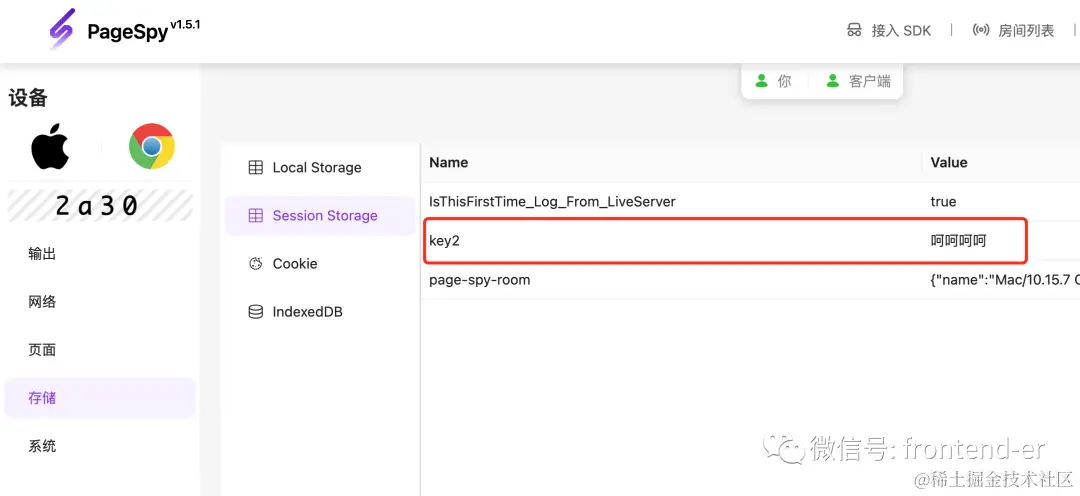Viewport: 1080px width, 496px height.
Task: Click the green user icon beside 你
Action: tap(761, 81)
